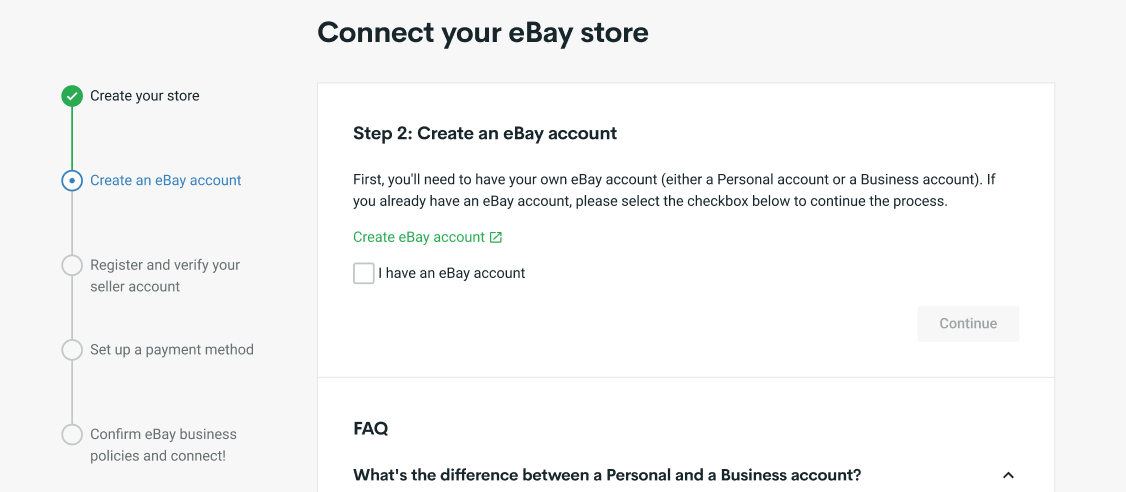Viewport: 1126px width, 492px height.
Task: Collapse the Personal vs Business FAQ chevron
Action: (1008, 475)
